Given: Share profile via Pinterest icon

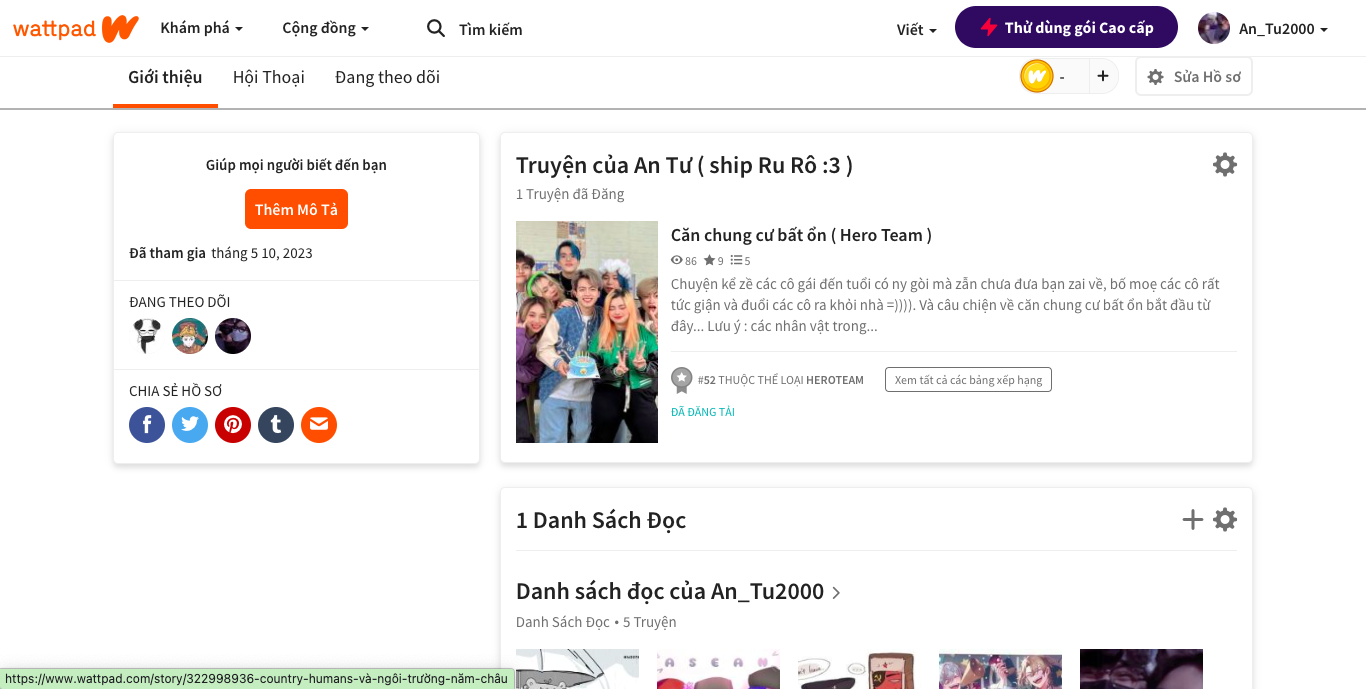Looking at the screenshot, I should (233, 425).
